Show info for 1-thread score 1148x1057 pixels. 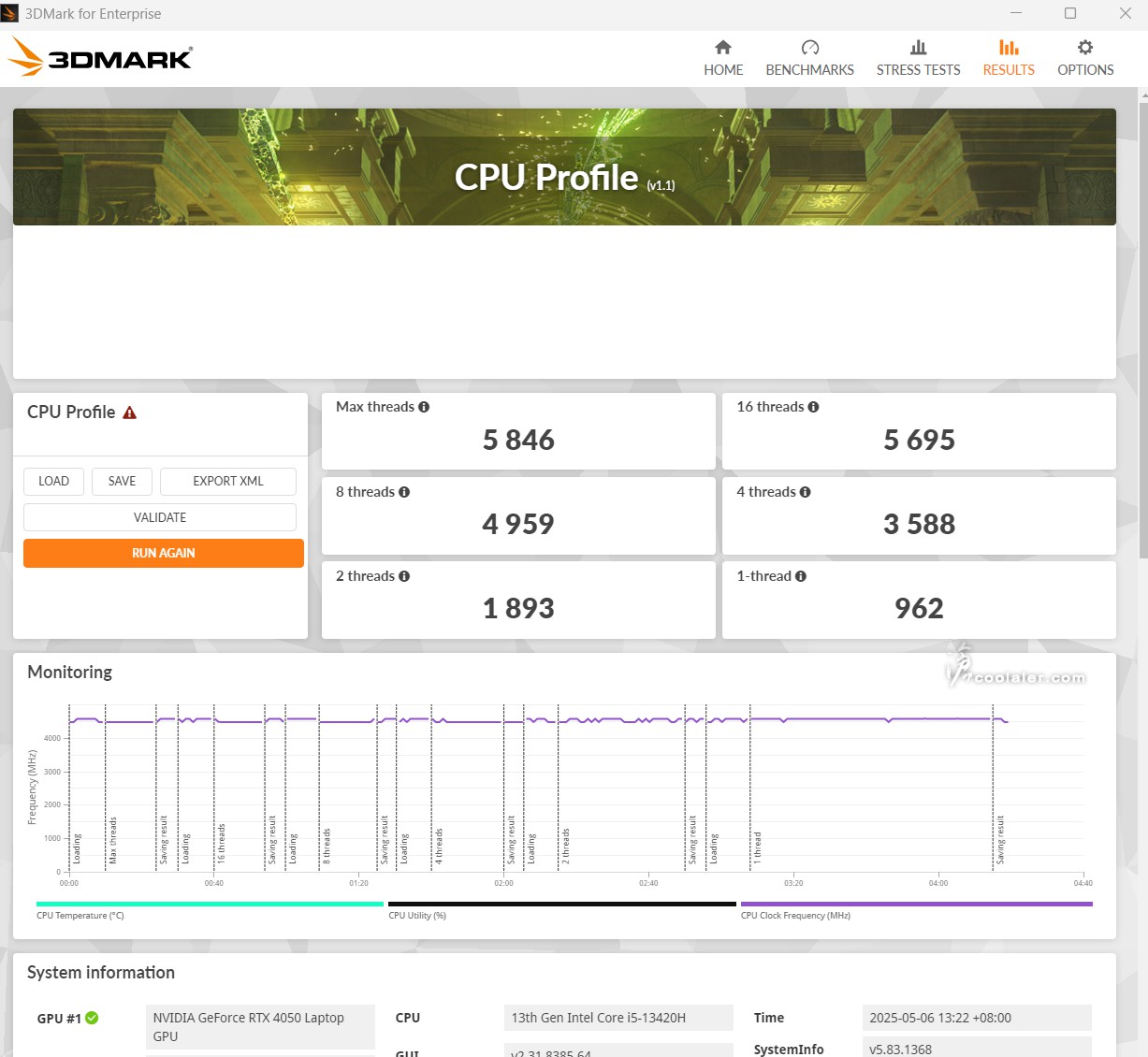point(800,576)
